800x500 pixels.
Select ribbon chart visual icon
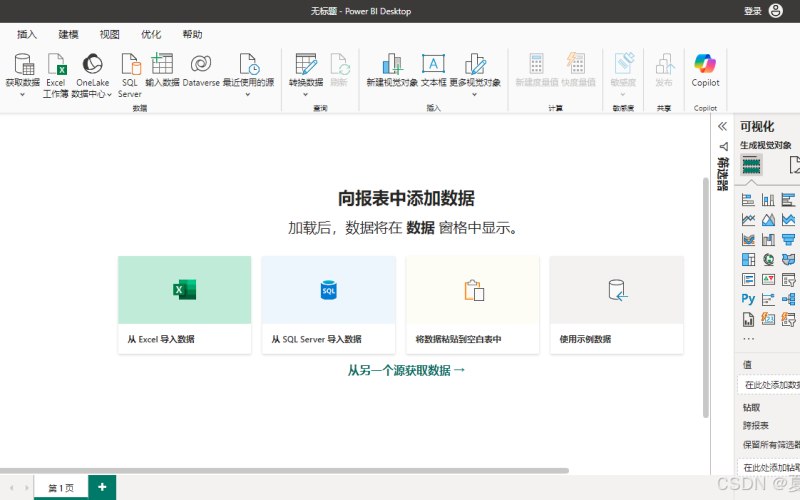[x=748, y=239]
